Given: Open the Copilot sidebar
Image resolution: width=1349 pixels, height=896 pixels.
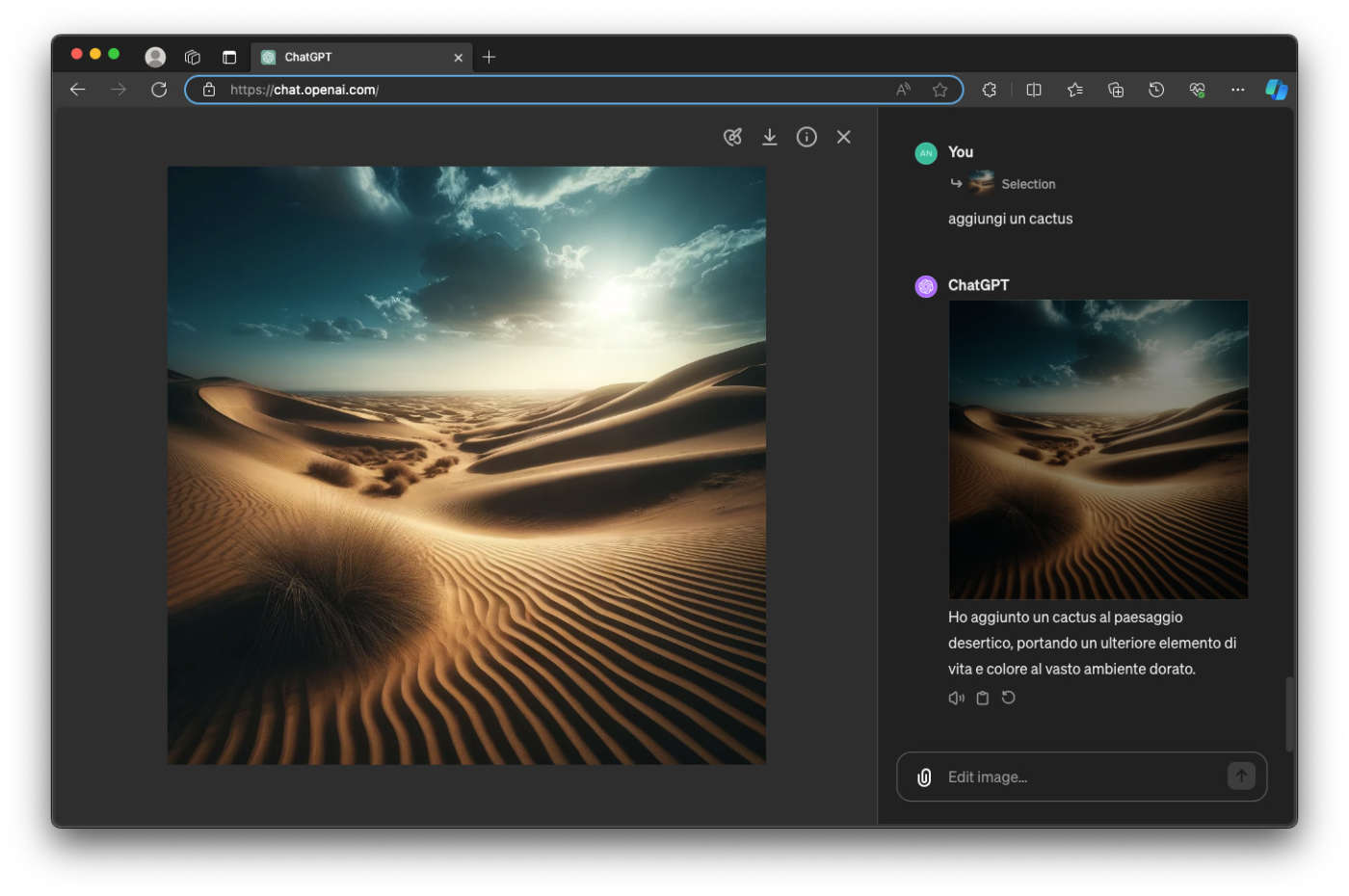Looking at the screenshot, I should 1276,90.
